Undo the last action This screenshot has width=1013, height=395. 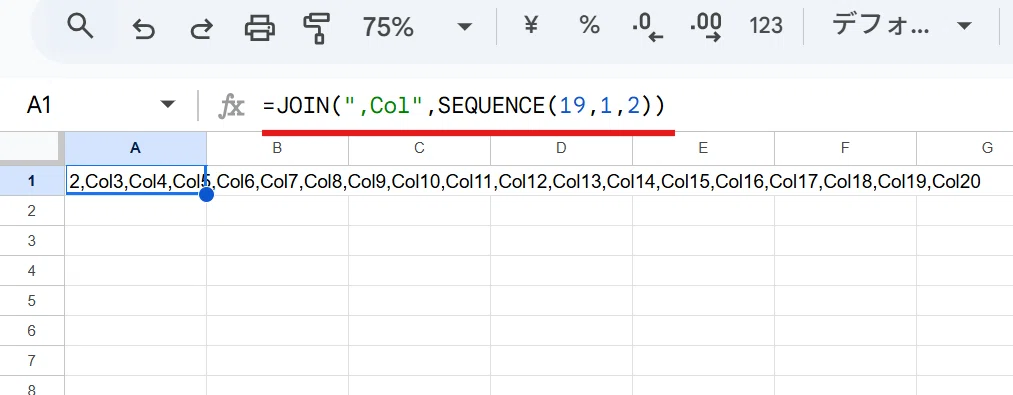tap(143, 27)
